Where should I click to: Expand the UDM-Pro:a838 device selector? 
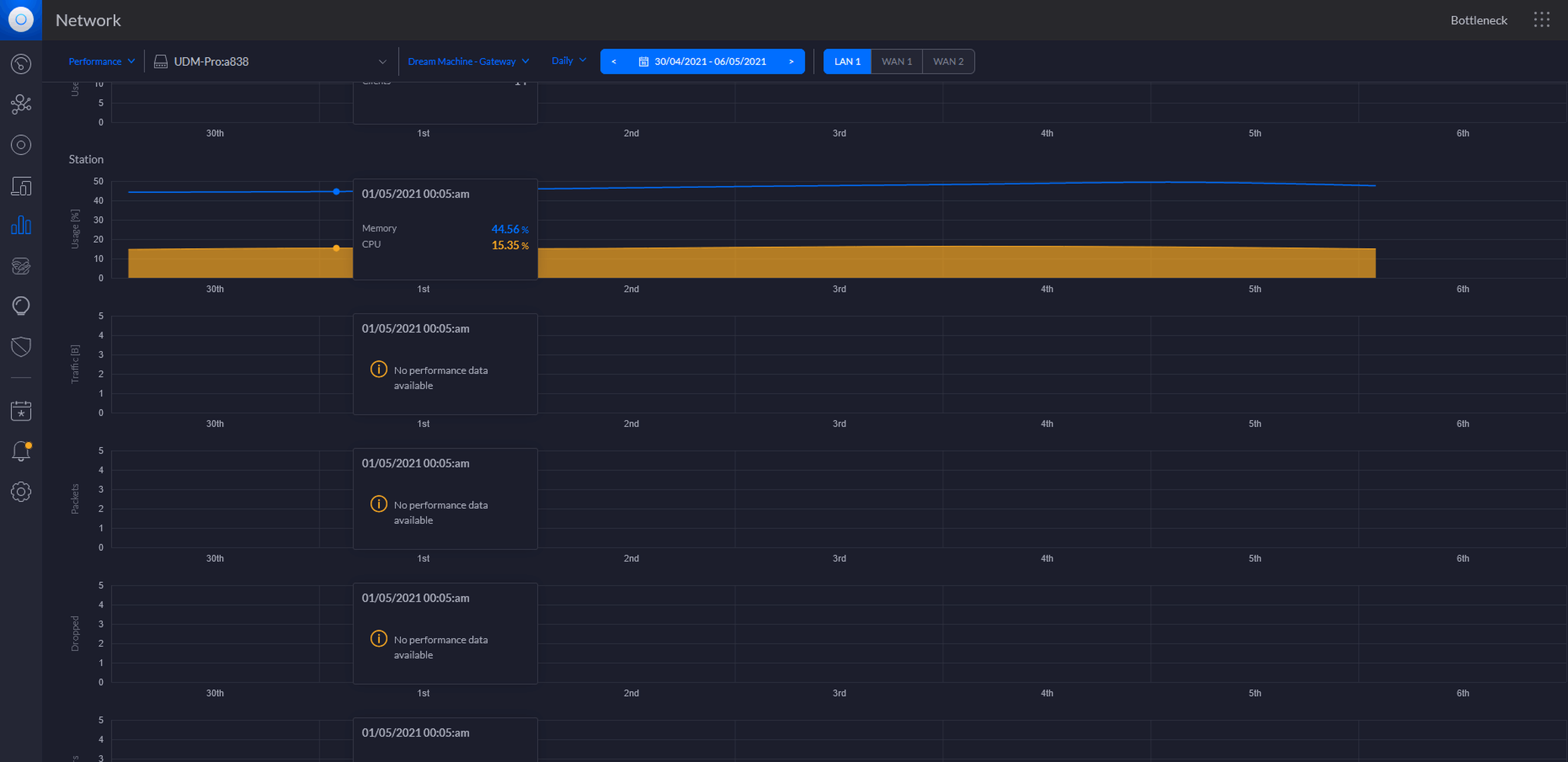(x=270, y=61)
